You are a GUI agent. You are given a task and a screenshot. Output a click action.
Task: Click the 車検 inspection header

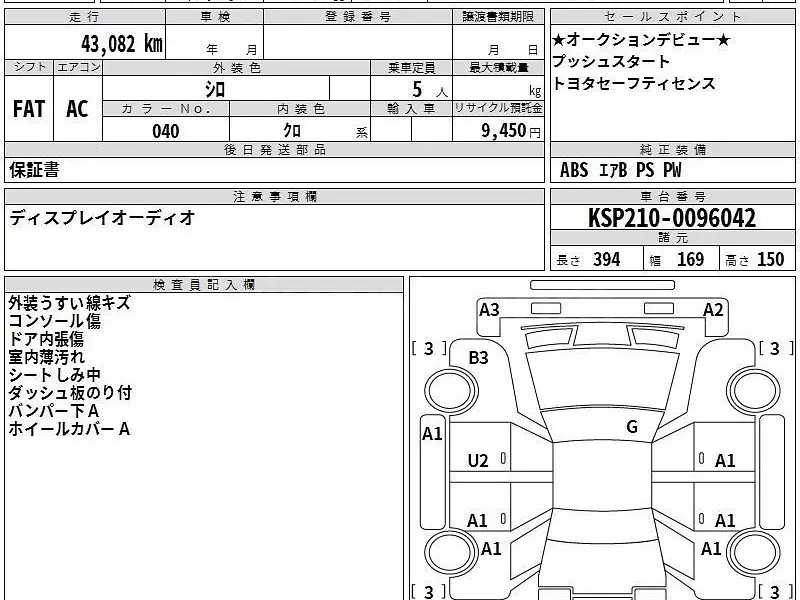[215, 17]
